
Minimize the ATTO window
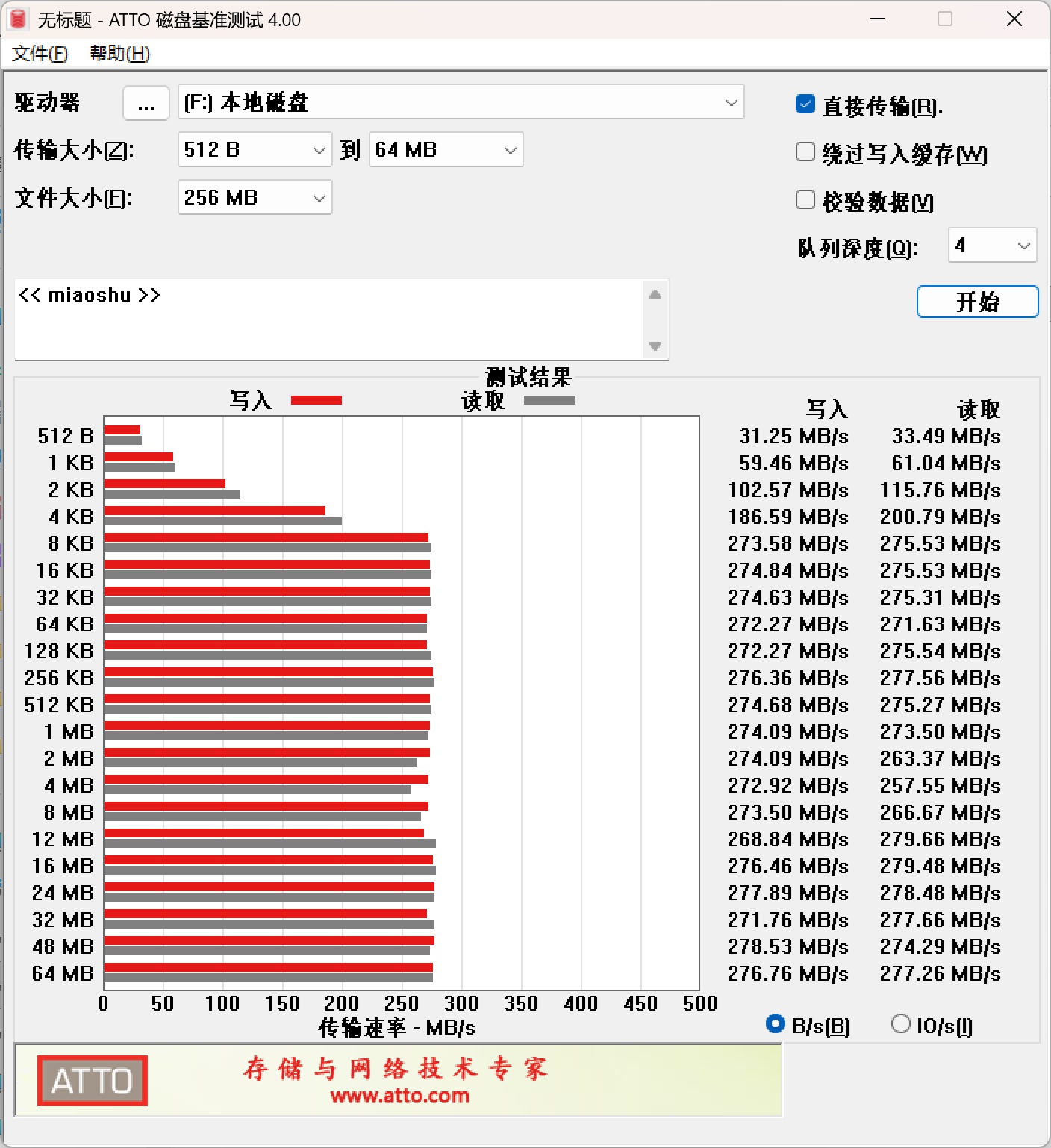point(877,19)
